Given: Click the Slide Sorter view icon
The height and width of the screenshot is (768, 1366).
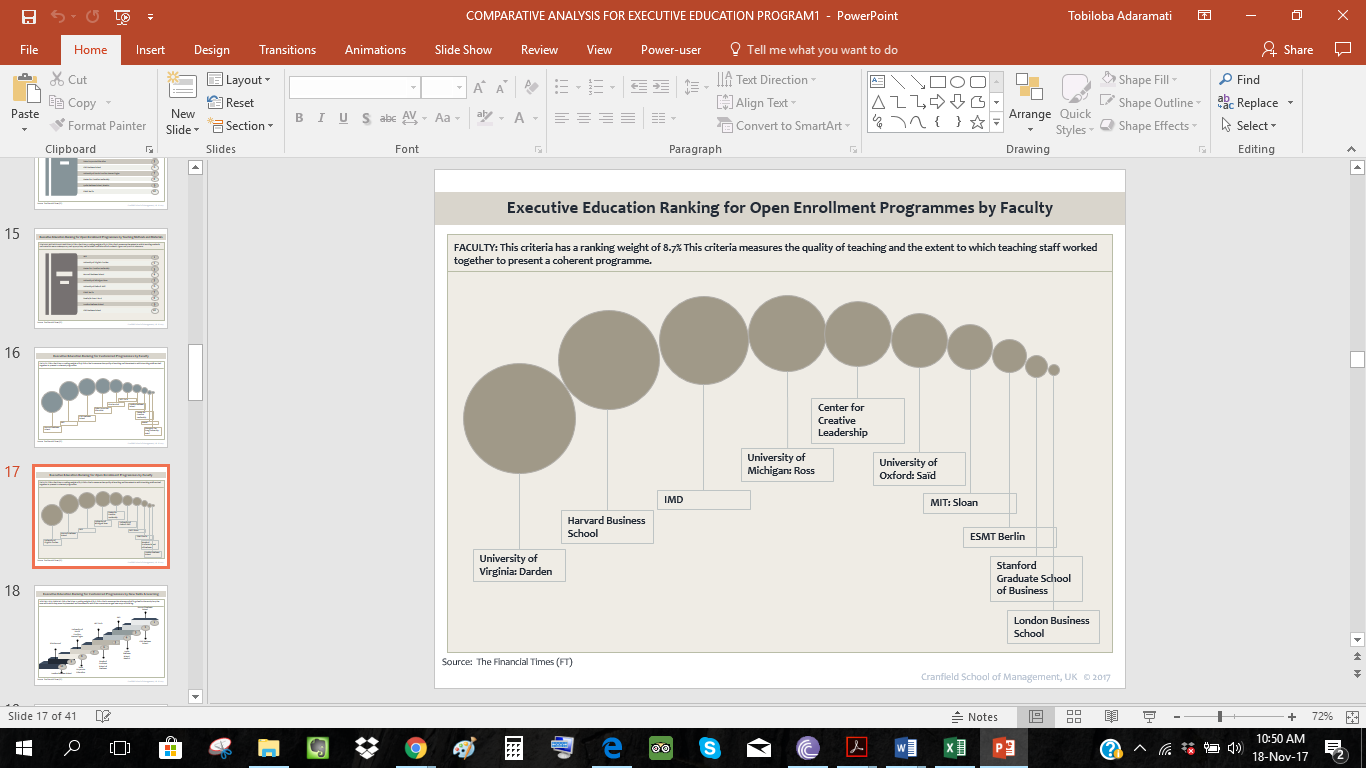Looking at the screenshot, I should (1074, 716).
